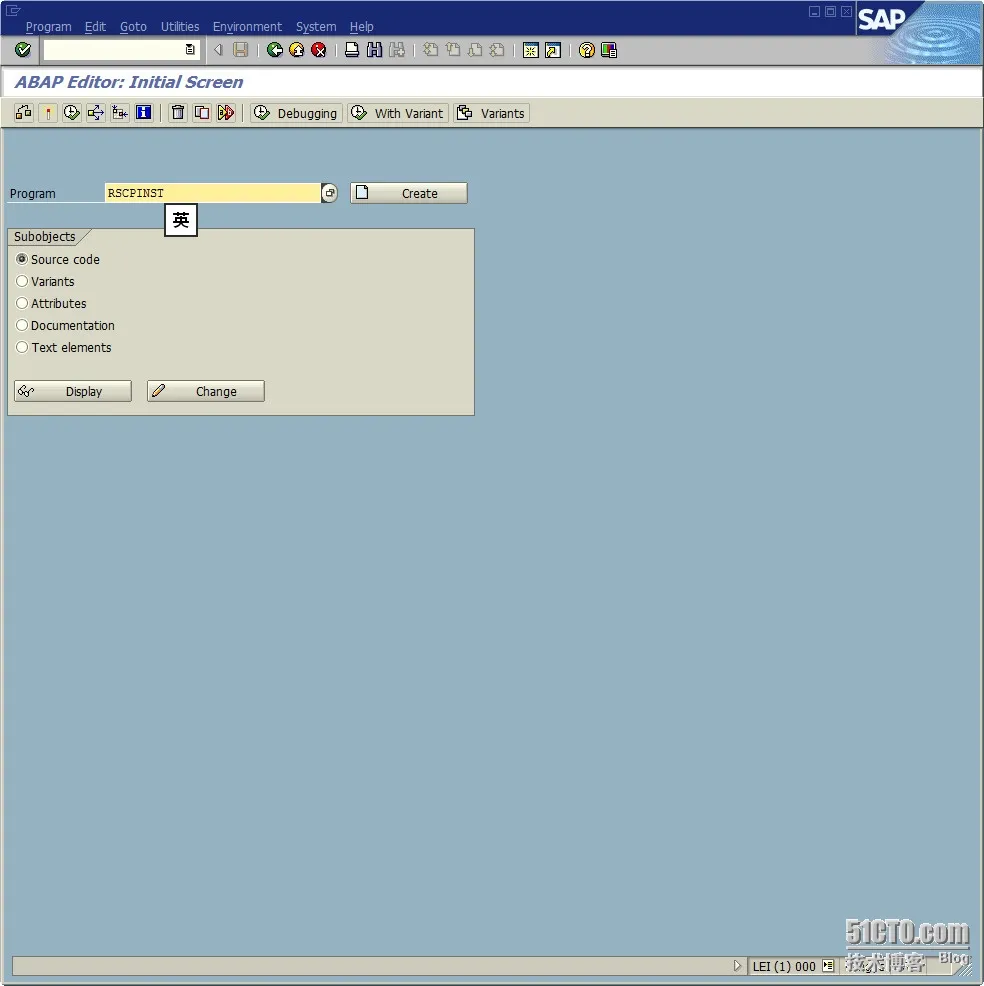Click the Last Page icon
This screenshot has width=984, height=986.
(497, 50)
